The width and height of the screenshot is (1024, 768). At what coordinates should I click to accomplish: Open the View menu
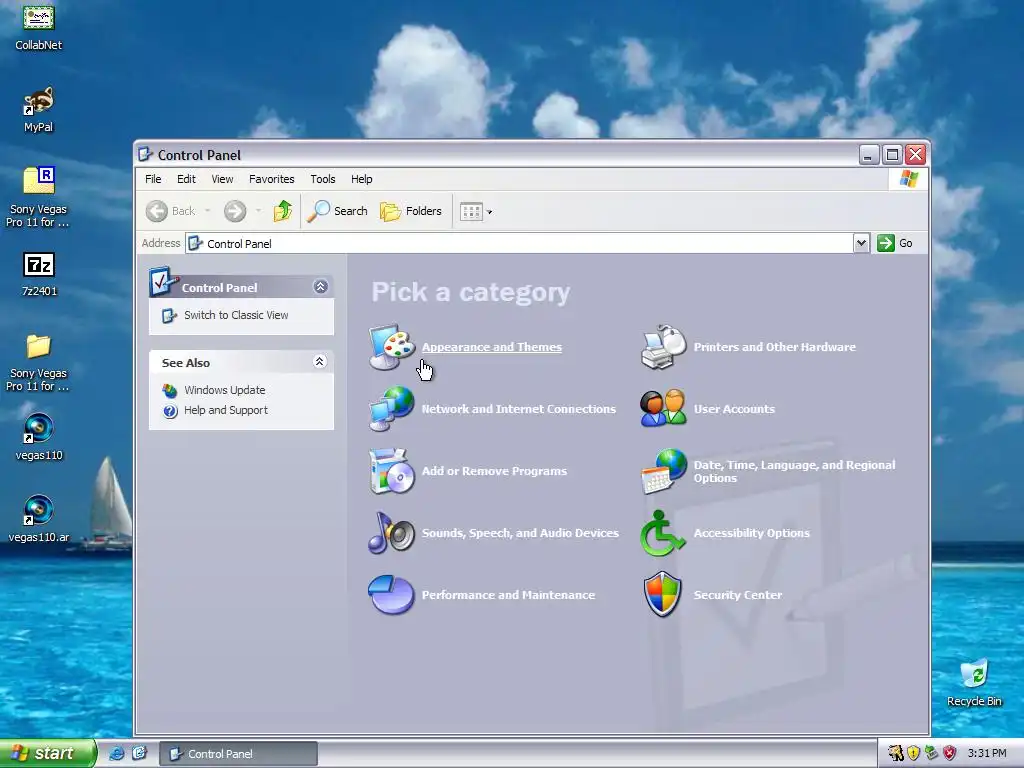222,179
